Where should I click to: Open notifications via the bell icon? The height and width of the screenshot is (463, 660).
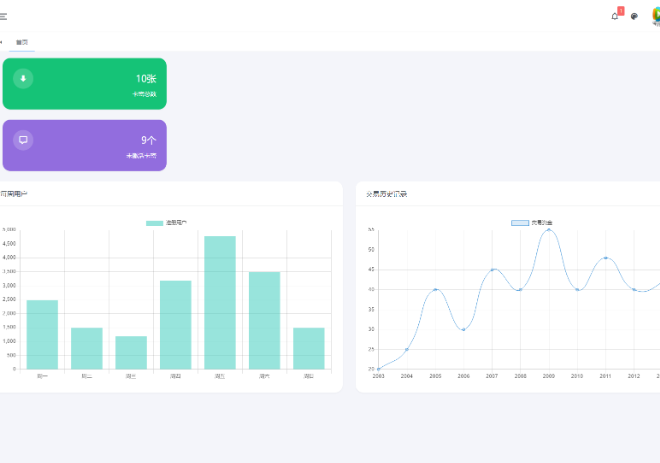click(615, 16)
